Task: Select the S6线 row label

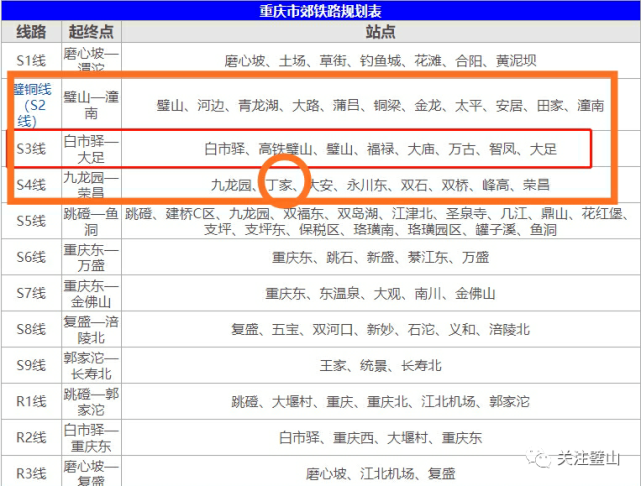Action: [x=31, y=257]
